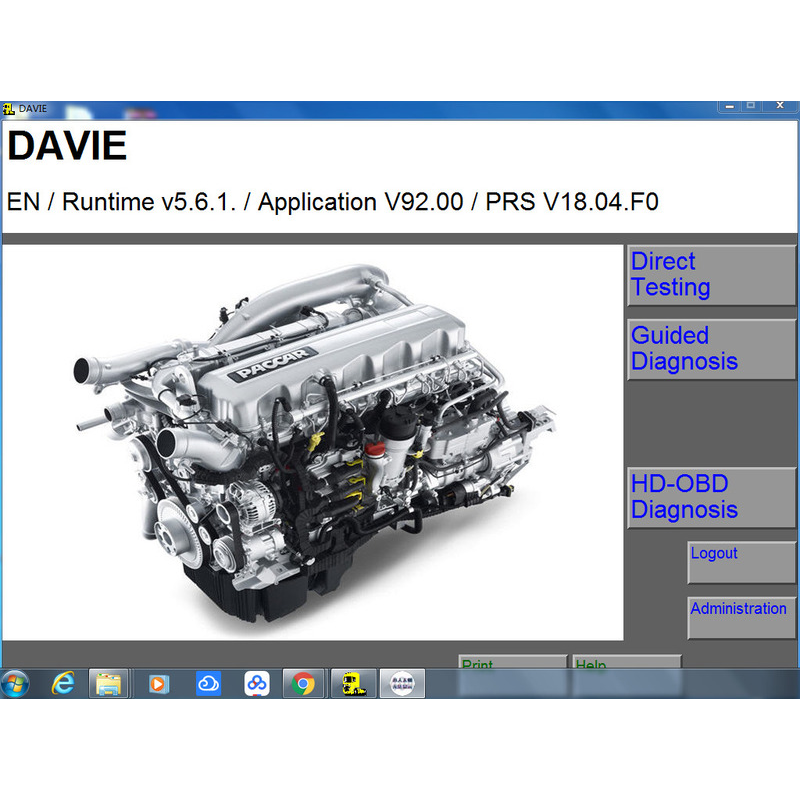The height and width of the screenshot is (800, 800).
Task: Open Direct Testing mode
Action: (x=711, y=276)
